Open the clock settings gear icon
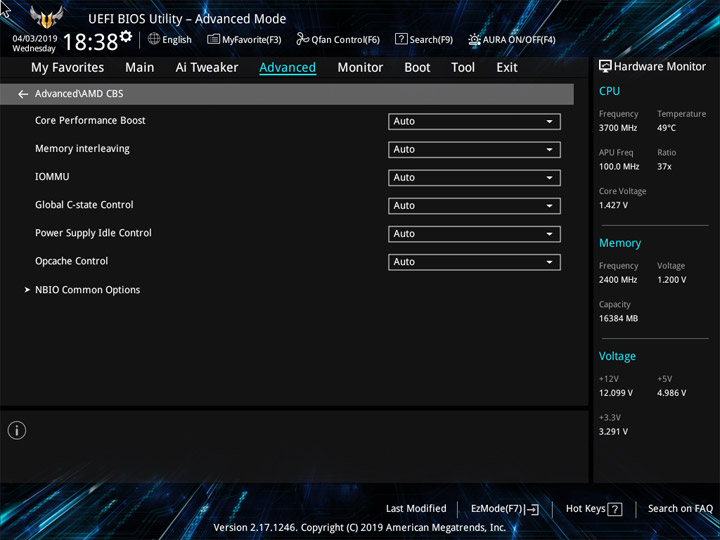The width and height of the screenshot is (720, 540). [126, 36]
